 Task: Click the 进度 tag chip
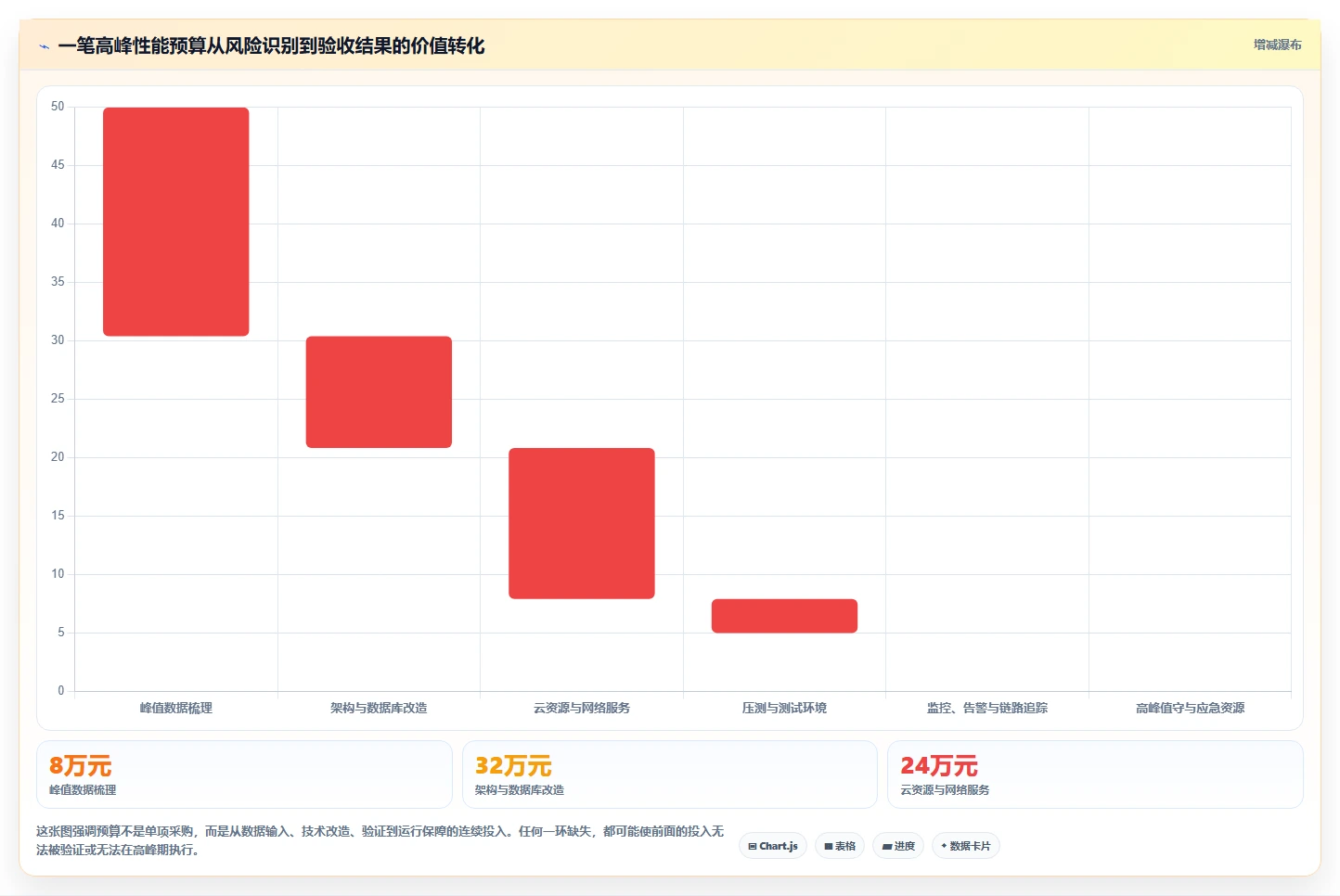pos(898,846)
